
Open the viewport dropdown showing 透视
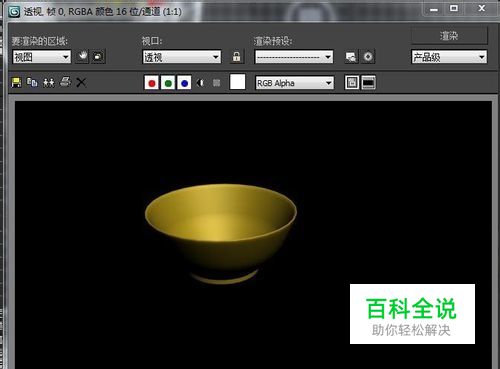click(182, 57)
